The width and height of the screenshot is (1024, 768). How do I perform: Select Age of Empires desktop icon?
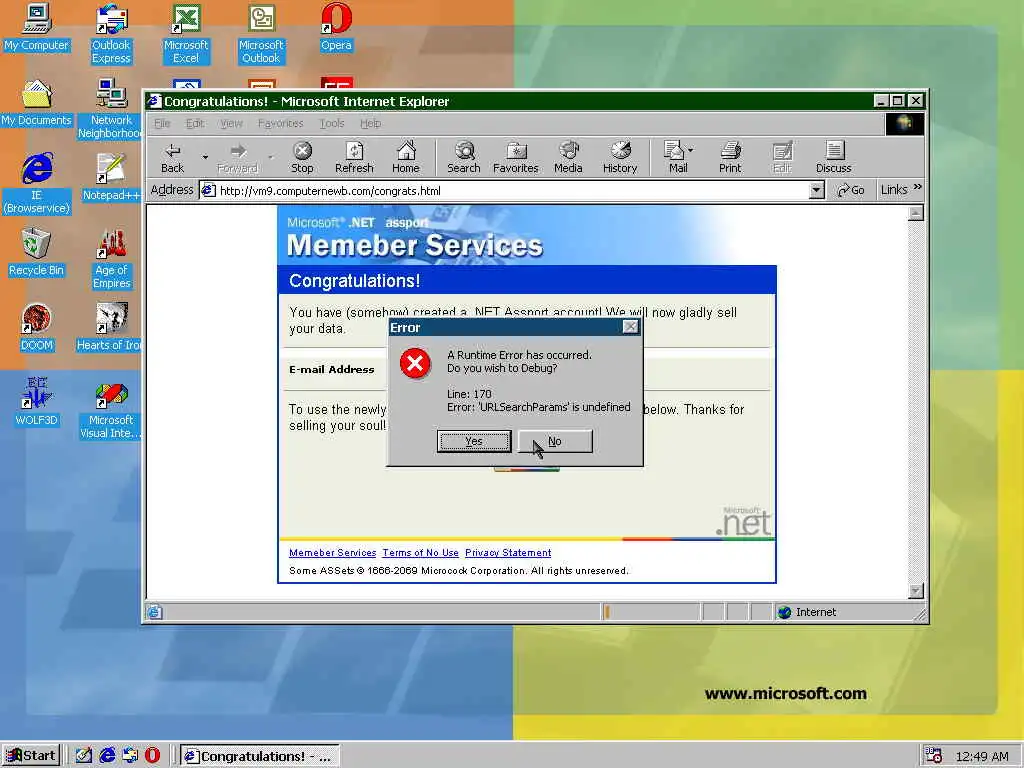pyautogui.click(x=112, y=259)
